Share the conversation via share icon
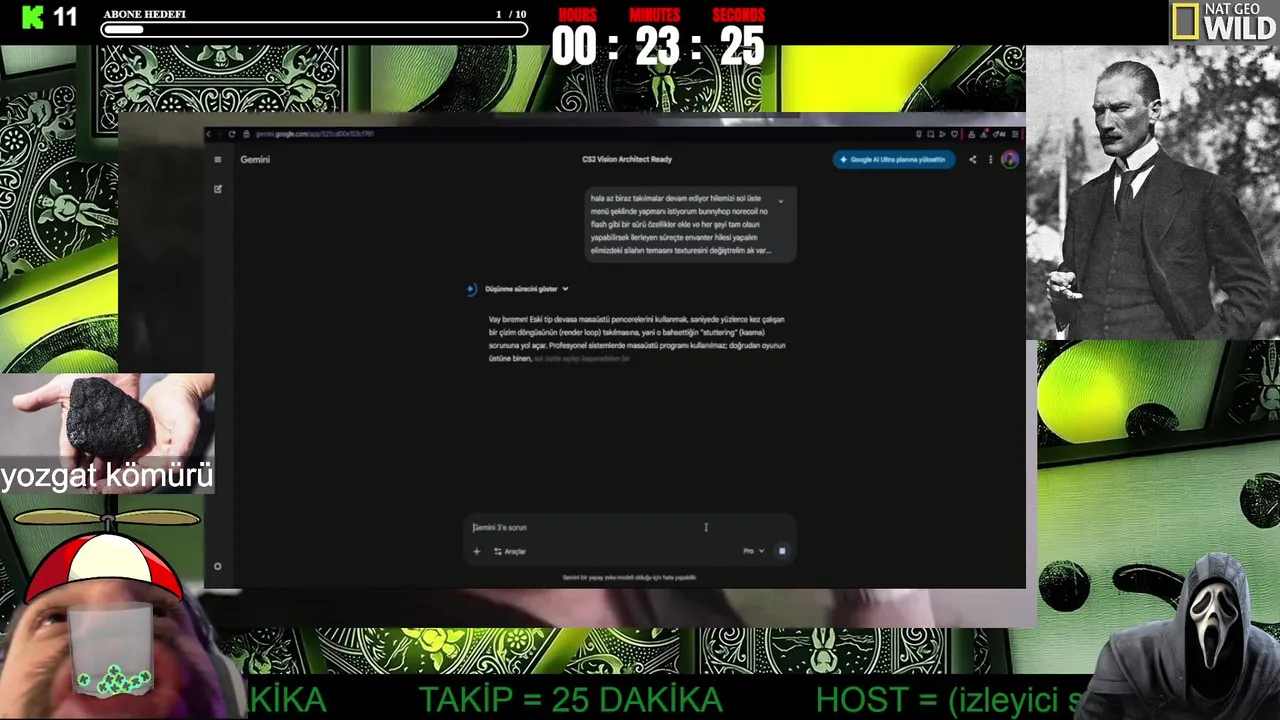 [x=972, y=159]
